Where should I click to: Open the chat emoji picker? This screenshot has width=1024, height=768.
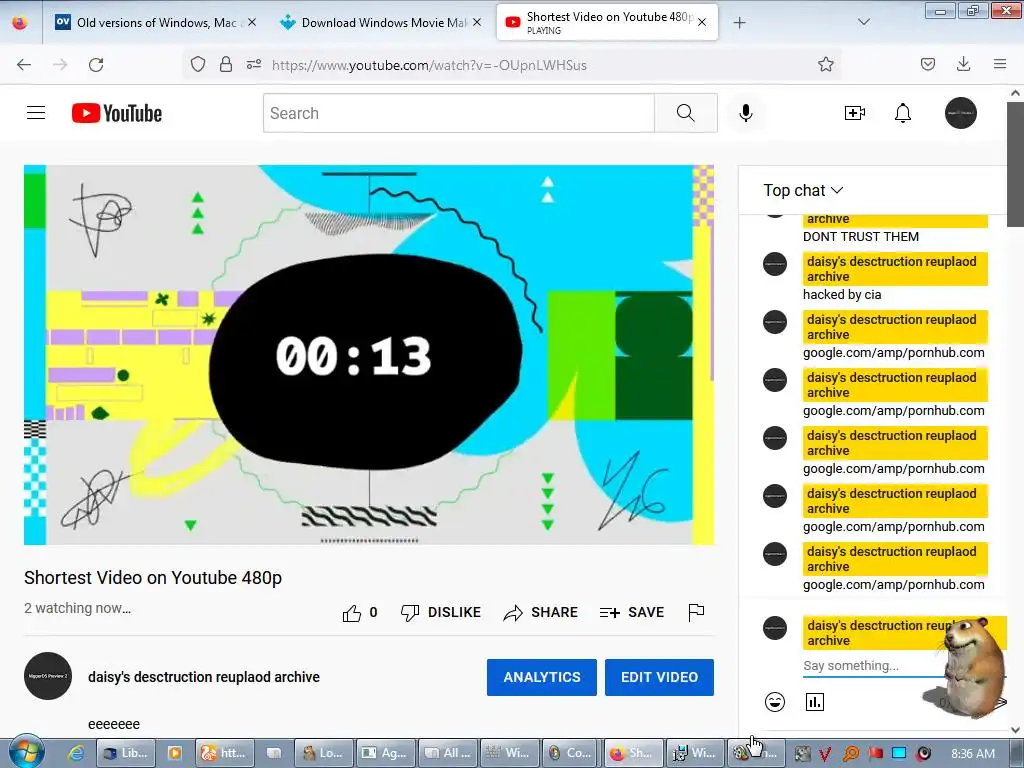click(775, 702)
